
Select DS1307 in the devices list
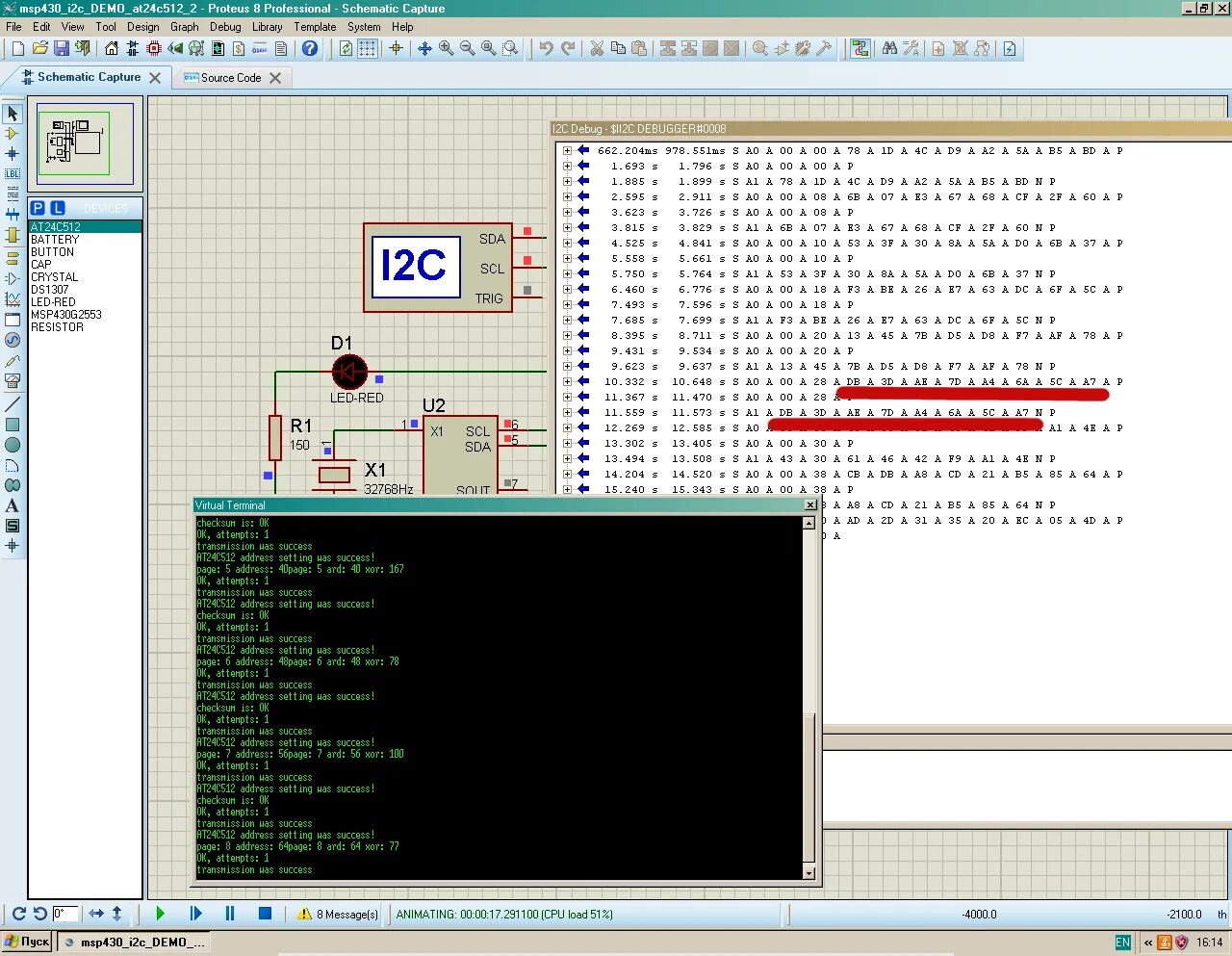[x=85, y=290]
